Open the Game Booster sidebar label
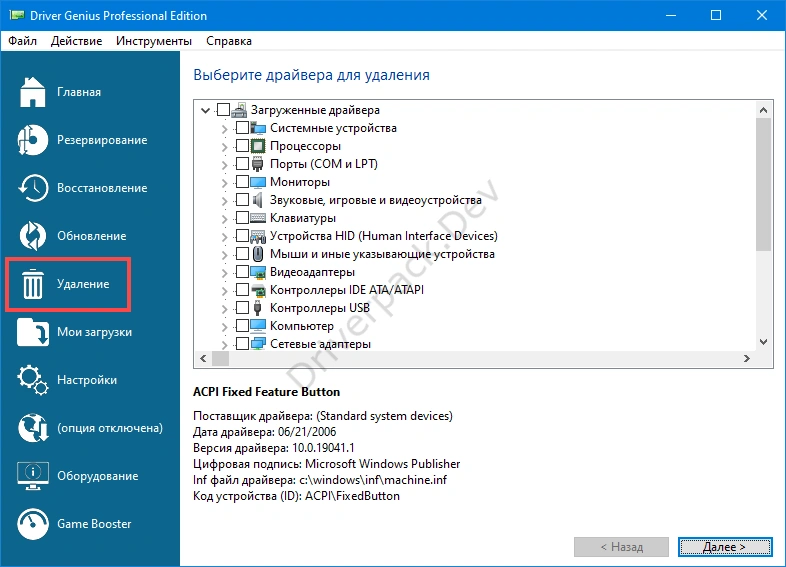 (94, 524)
